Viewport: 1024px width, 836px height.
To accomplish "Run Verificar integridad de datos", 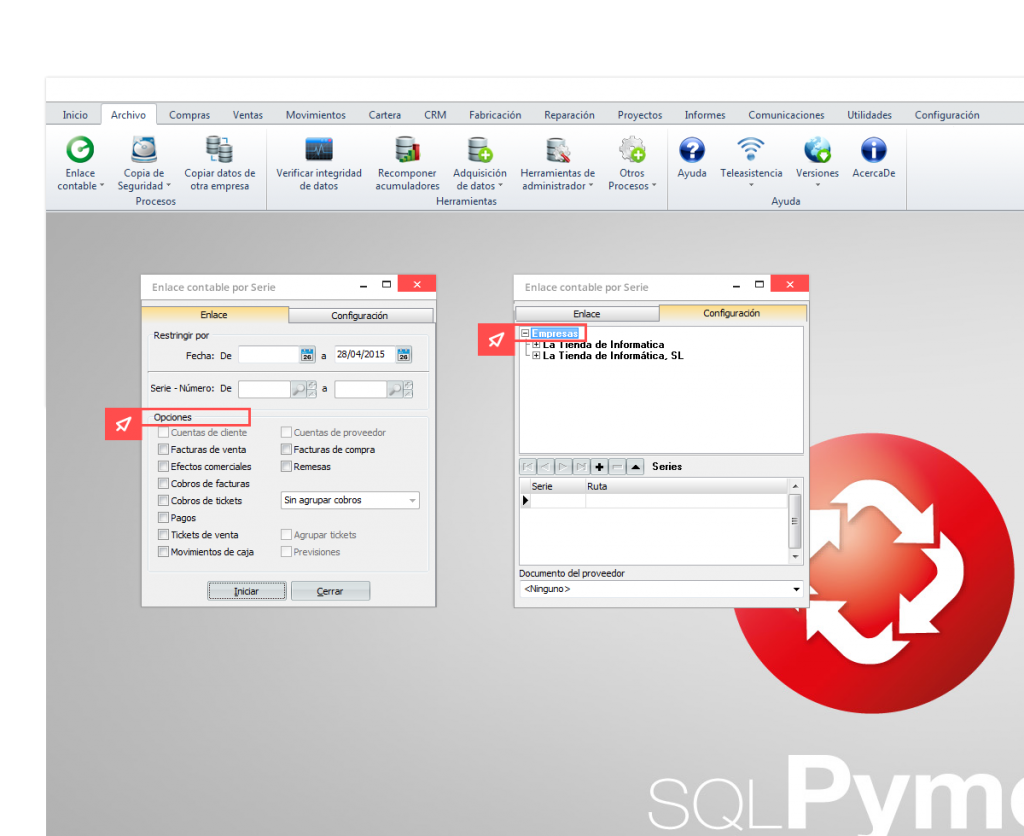I will click(x=318, y=151).
